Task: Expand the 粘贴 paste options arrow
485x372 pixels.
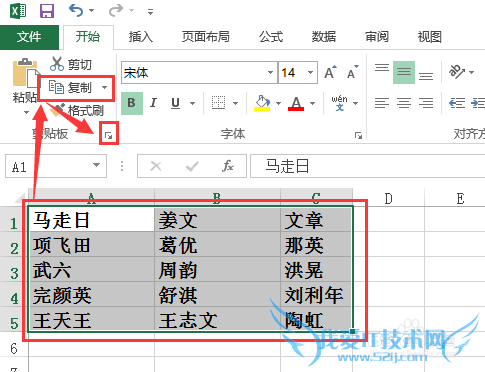Action: [26, 112]
